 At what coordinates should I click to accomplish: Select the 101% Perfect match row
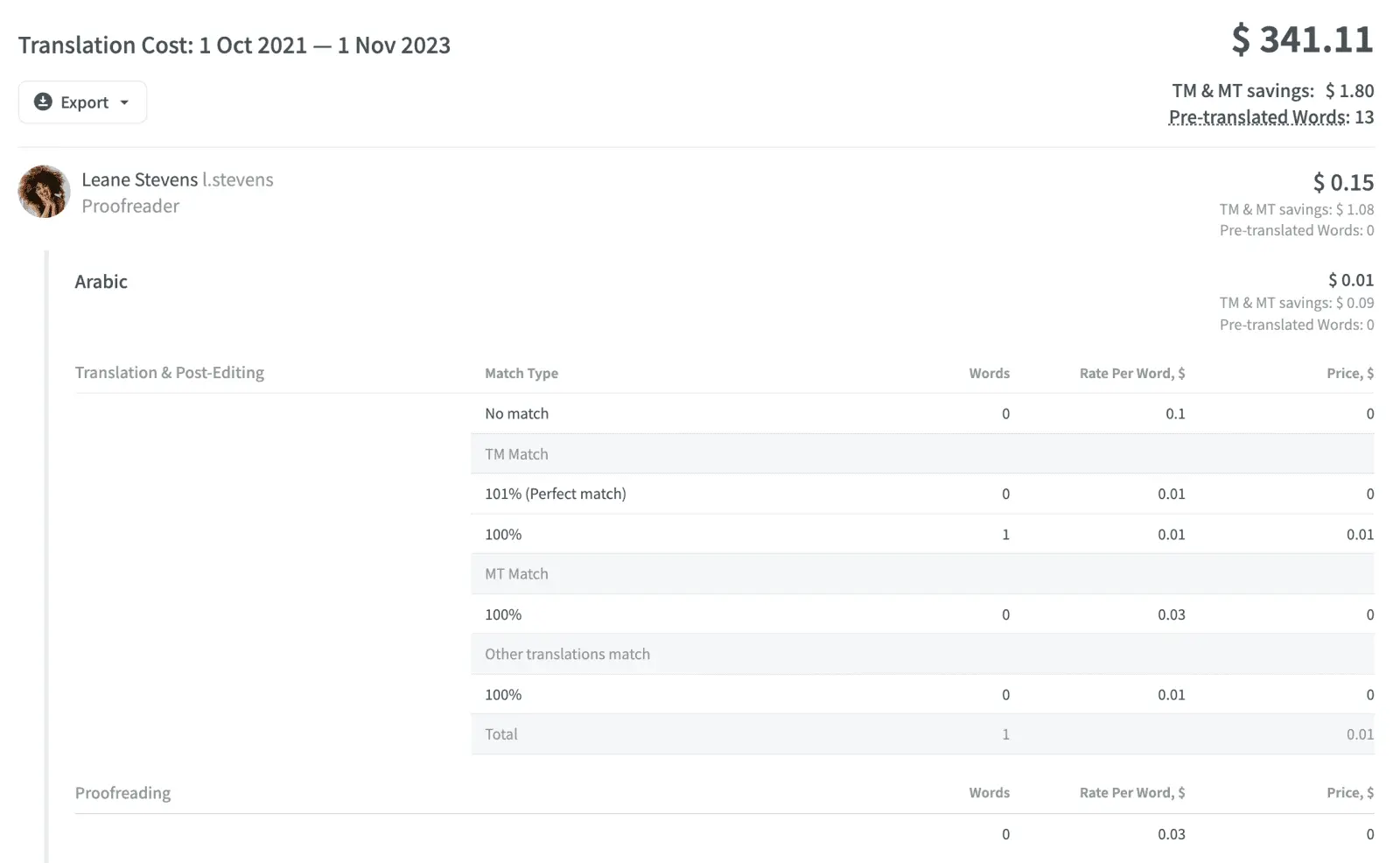pos(555,493)
